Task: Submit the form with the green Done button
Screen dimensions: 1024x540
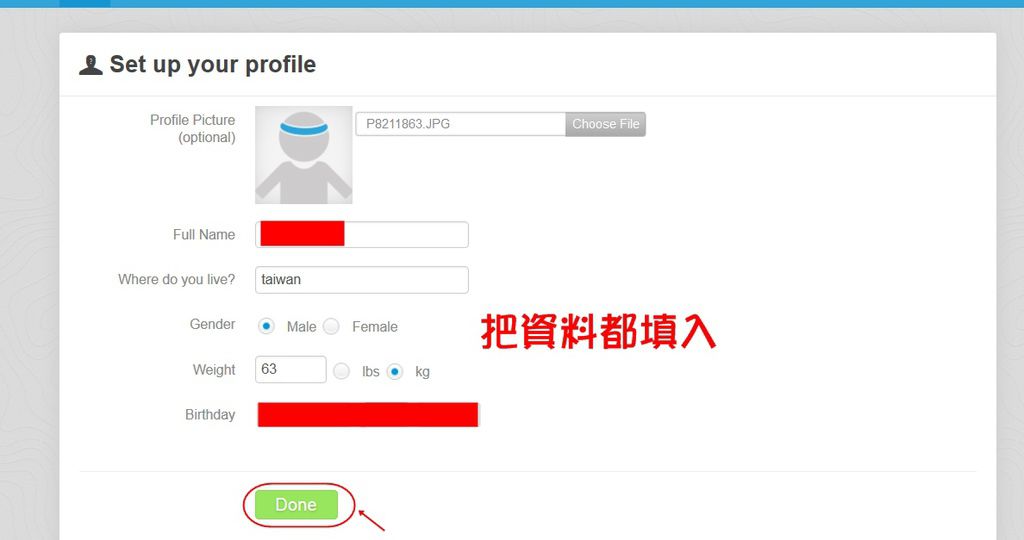Action: (x=296, y=505)
